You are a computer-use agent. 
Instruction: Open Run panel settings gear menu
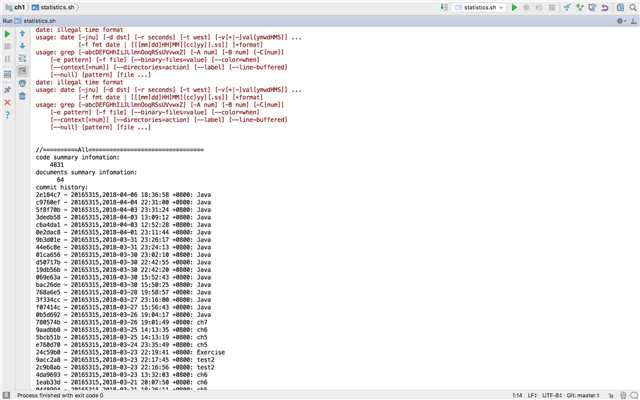(621, 21)
